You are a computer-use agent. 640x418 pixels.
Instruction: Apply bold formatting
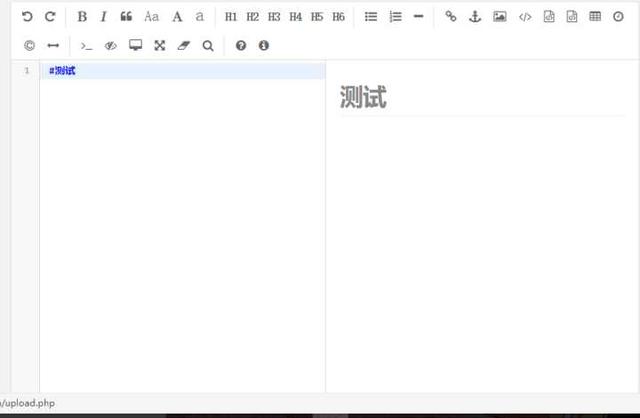coord(82,17)
